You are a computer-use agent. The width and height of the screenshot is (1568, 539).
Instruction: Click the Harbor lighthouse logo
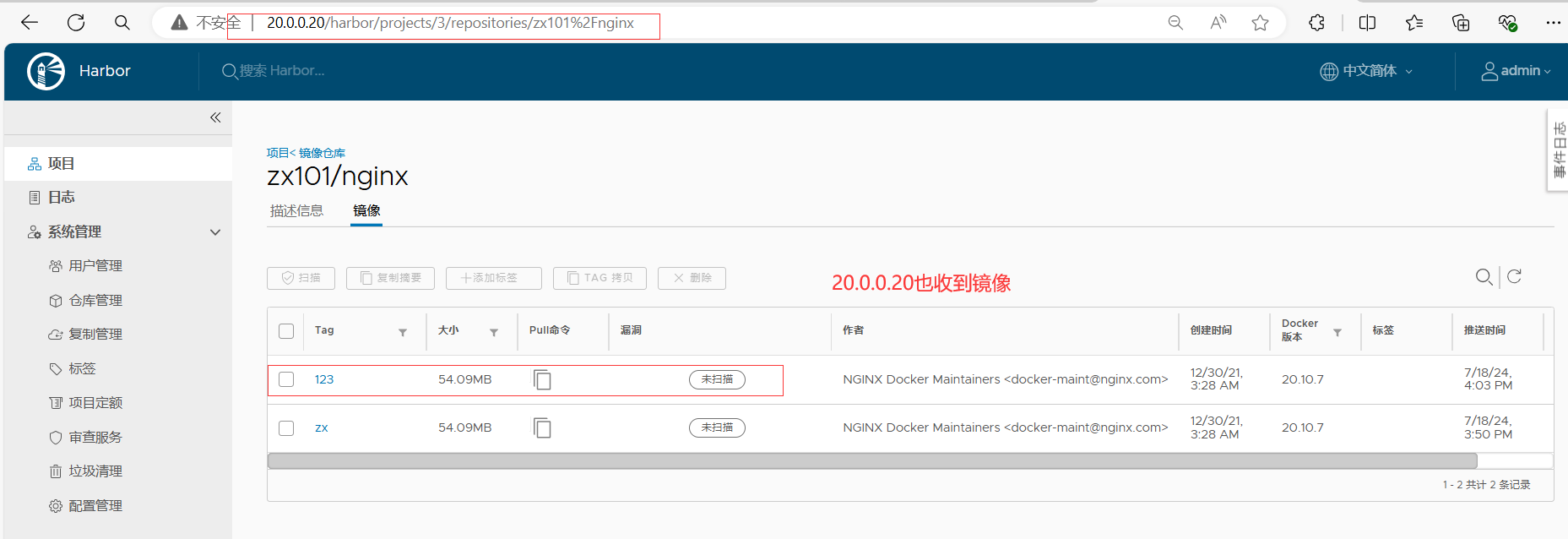(46, 71)
